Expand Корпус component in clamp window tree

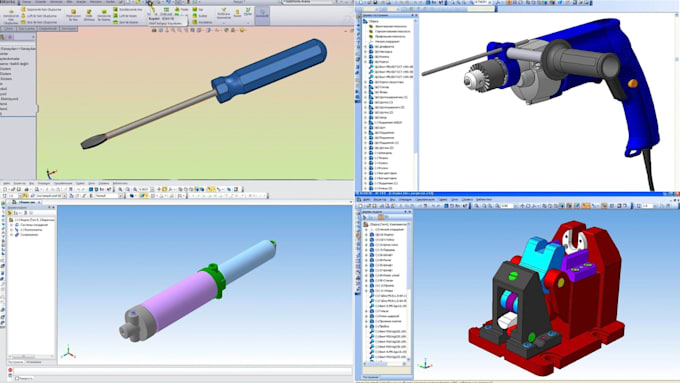click(366, 235)
